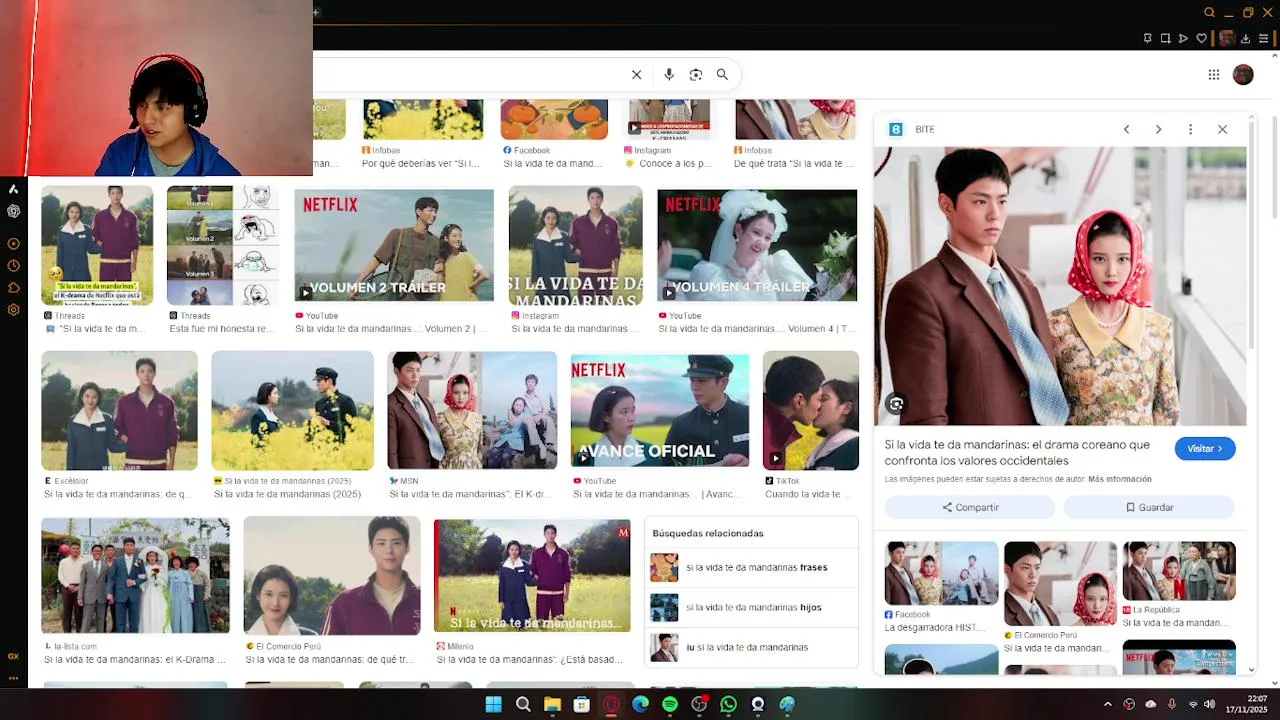Screen dimensions: 1280x720
Task: Open ChatGPT in the Opera sidebar
Action: coord(13,211)
